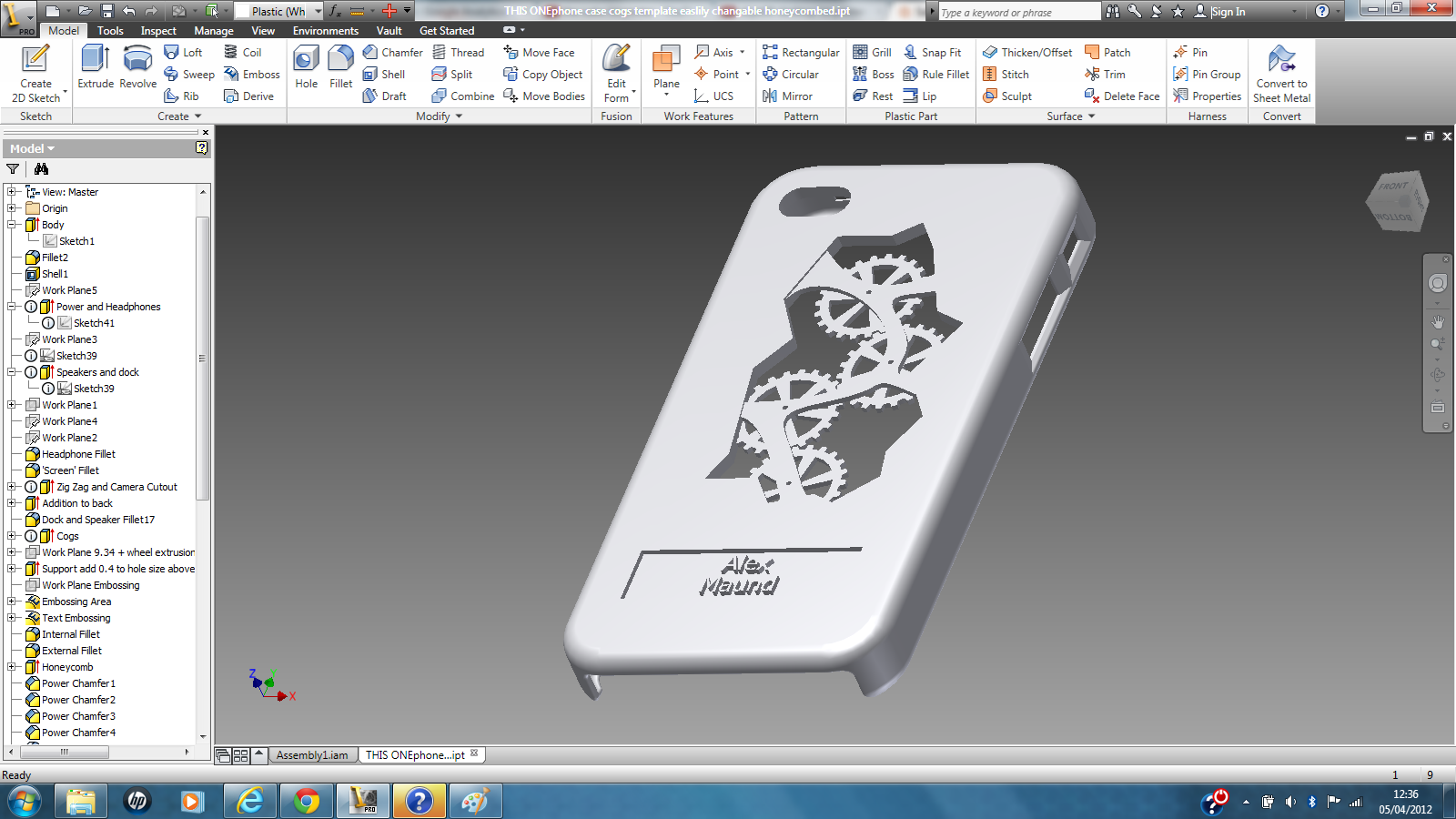The width and height of the screenshot is (1456, 819).
Task: Switch to the Inspect ribbon tab
Action: [158, 30]
